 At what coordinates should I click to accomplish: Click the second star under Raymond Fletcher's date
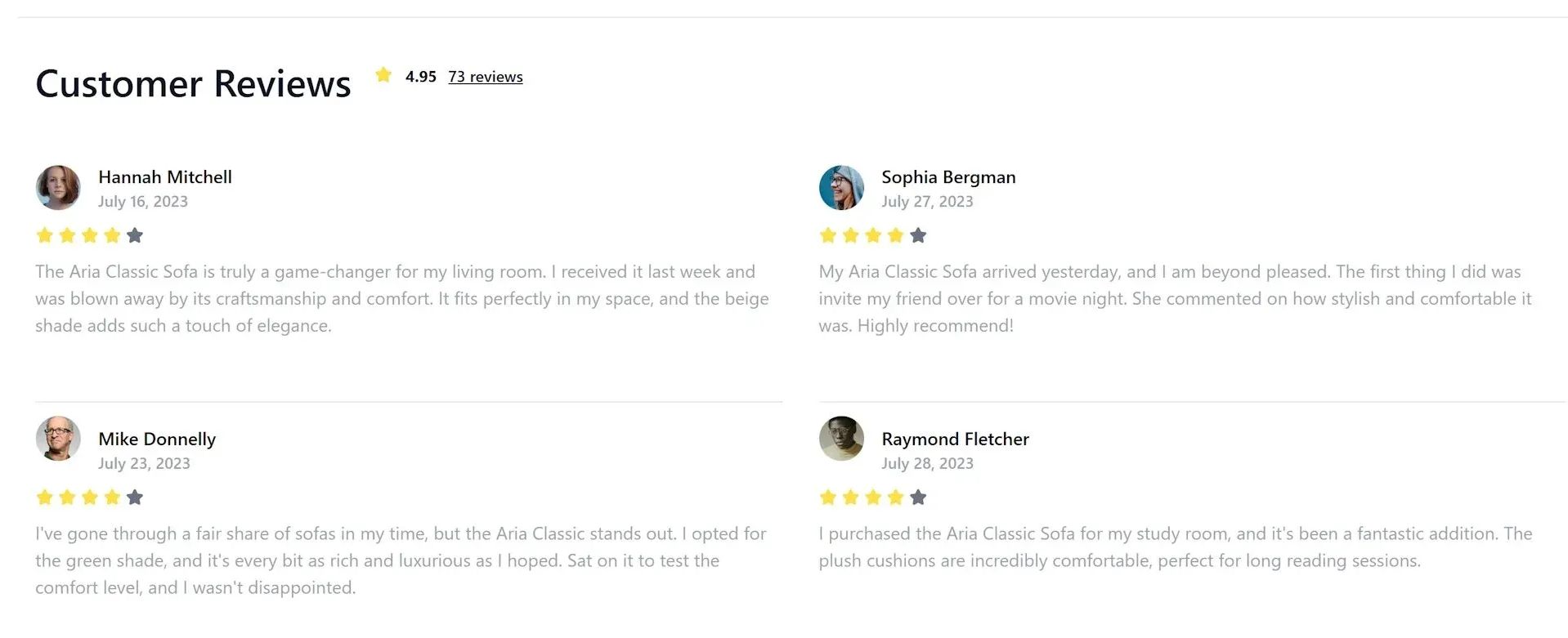pyautogui.click(x=851, y=497)
